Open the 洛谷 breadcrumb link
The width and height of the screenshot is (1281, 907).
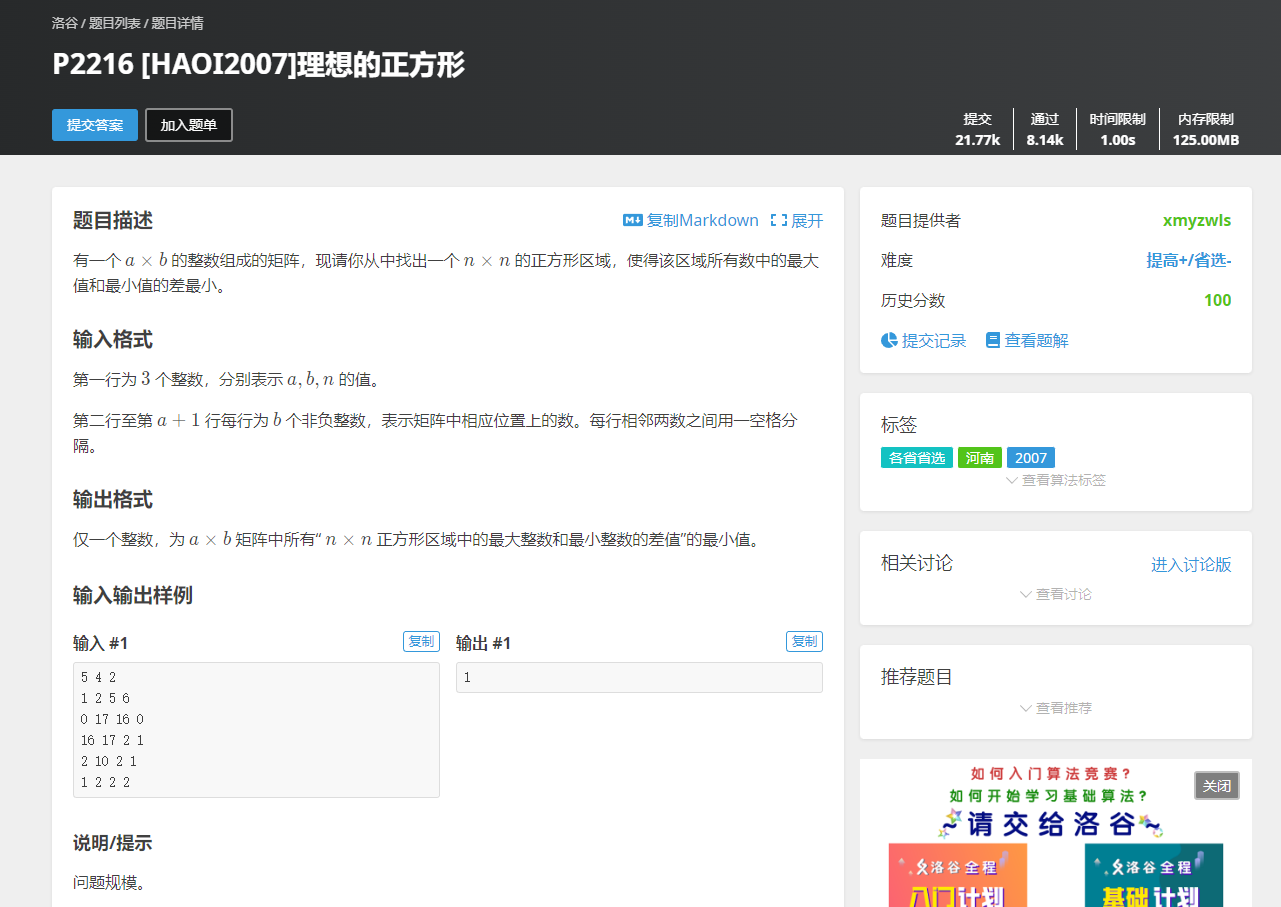coord(64,23)
